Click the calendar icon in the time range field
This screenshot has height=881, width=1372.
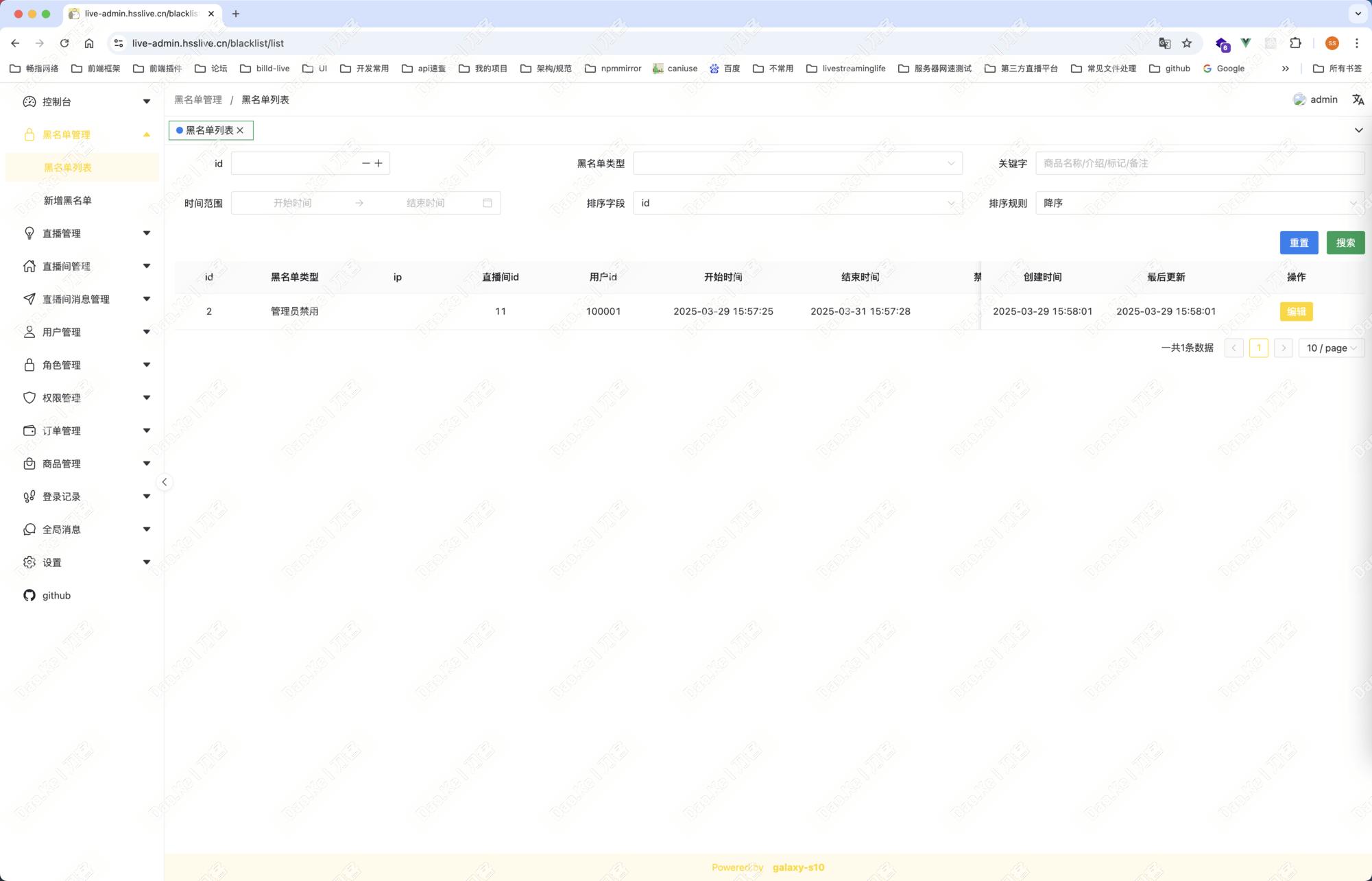[488, 203]
